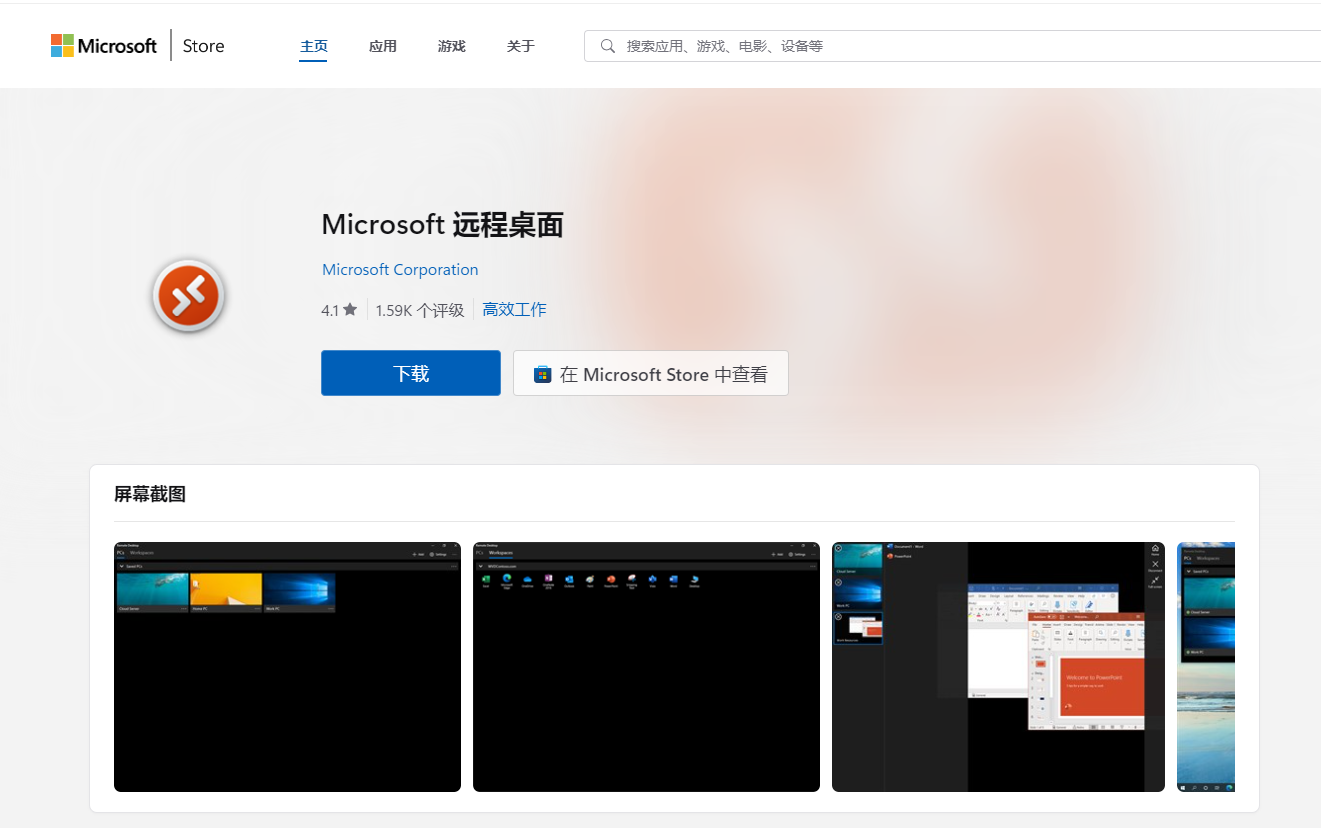Open the third screenshot with PowerPoint window

pos(998,667)
